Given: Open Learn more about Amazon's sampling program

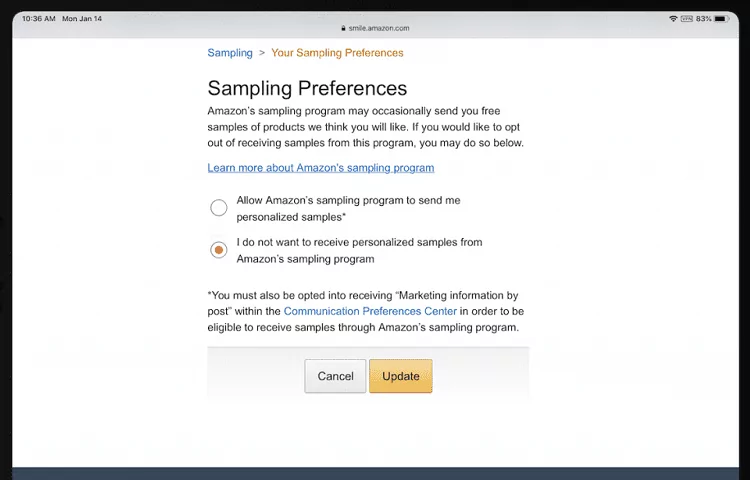Looking at the screenshot, I should click(x=321, y=168).
